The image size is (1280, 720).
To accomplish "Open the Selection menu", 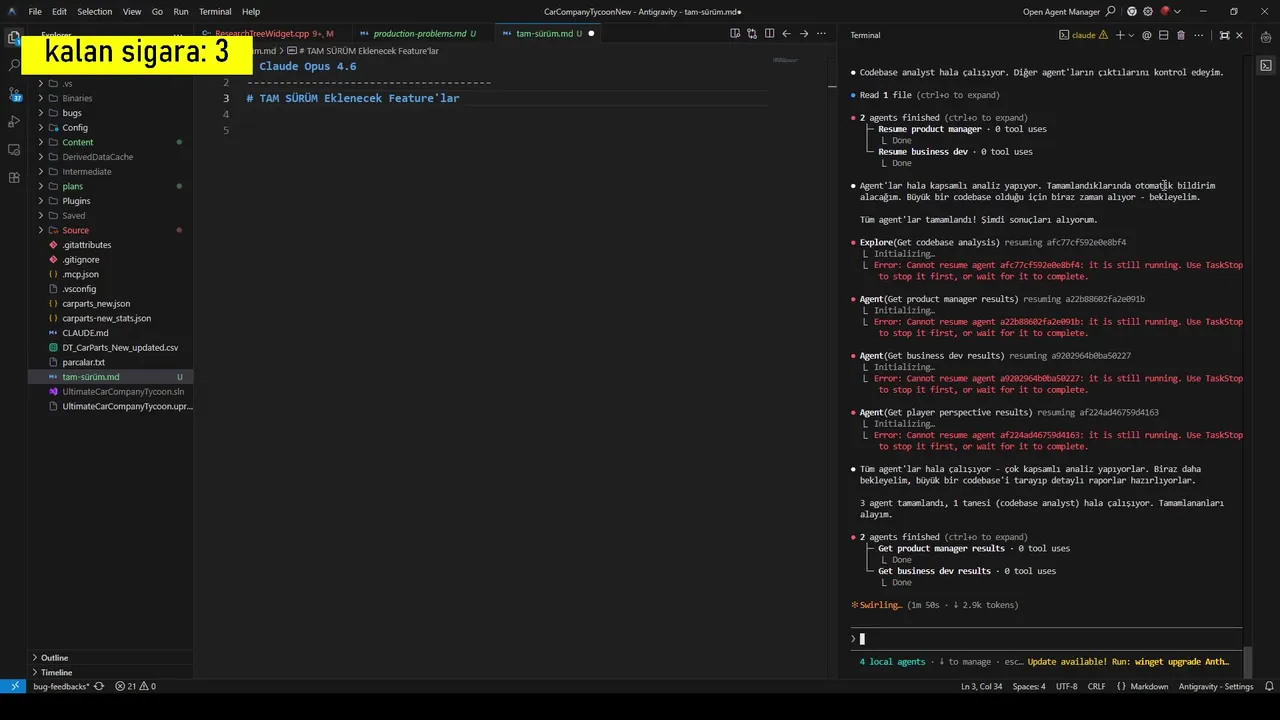I will [95, 11].
